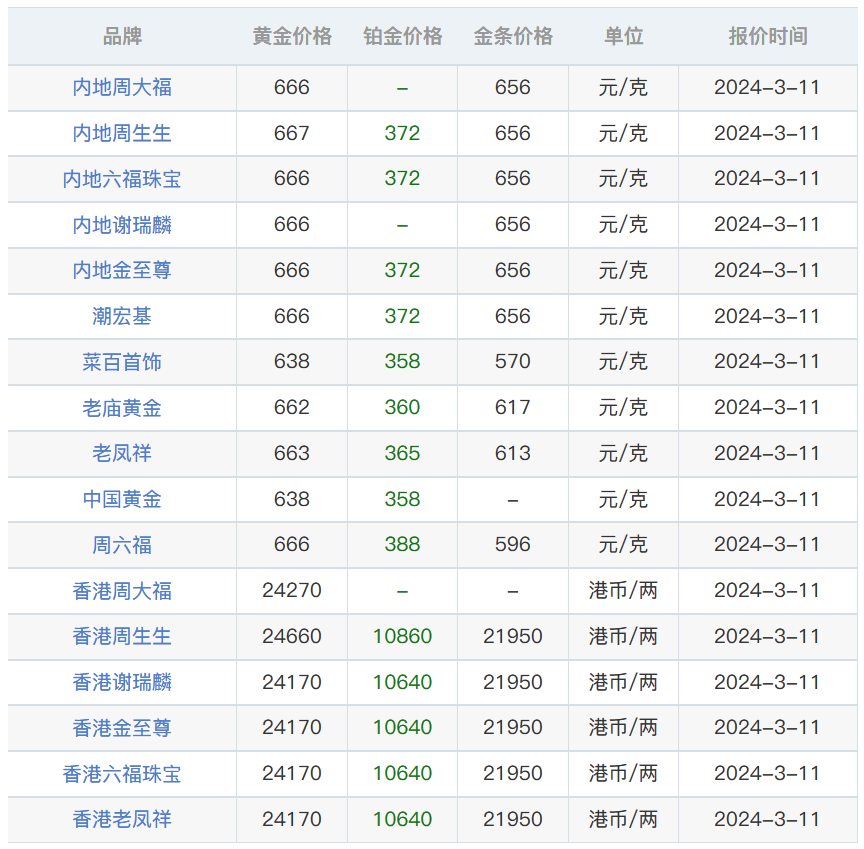Click the 品牌 column header

[x=122, y=36]
